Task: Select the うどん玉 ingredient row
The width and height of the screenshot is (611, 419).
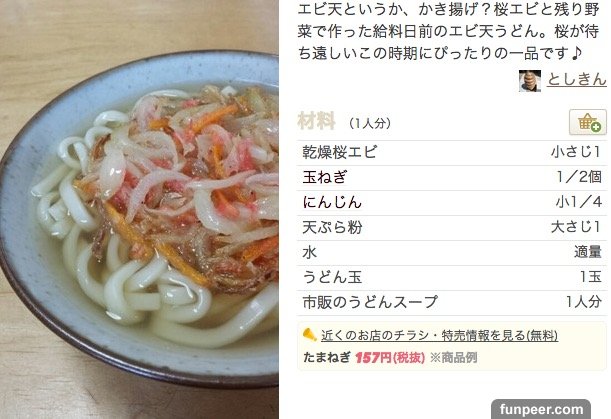Action: point(452,278)
